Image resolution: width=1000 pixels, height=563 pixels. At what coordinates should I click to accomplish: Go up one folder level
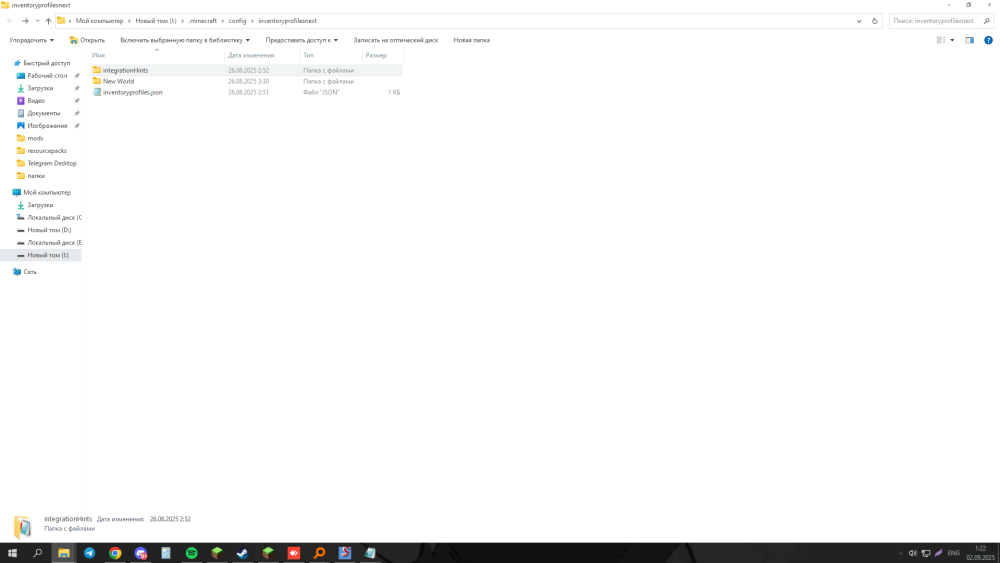click(48, 21)
